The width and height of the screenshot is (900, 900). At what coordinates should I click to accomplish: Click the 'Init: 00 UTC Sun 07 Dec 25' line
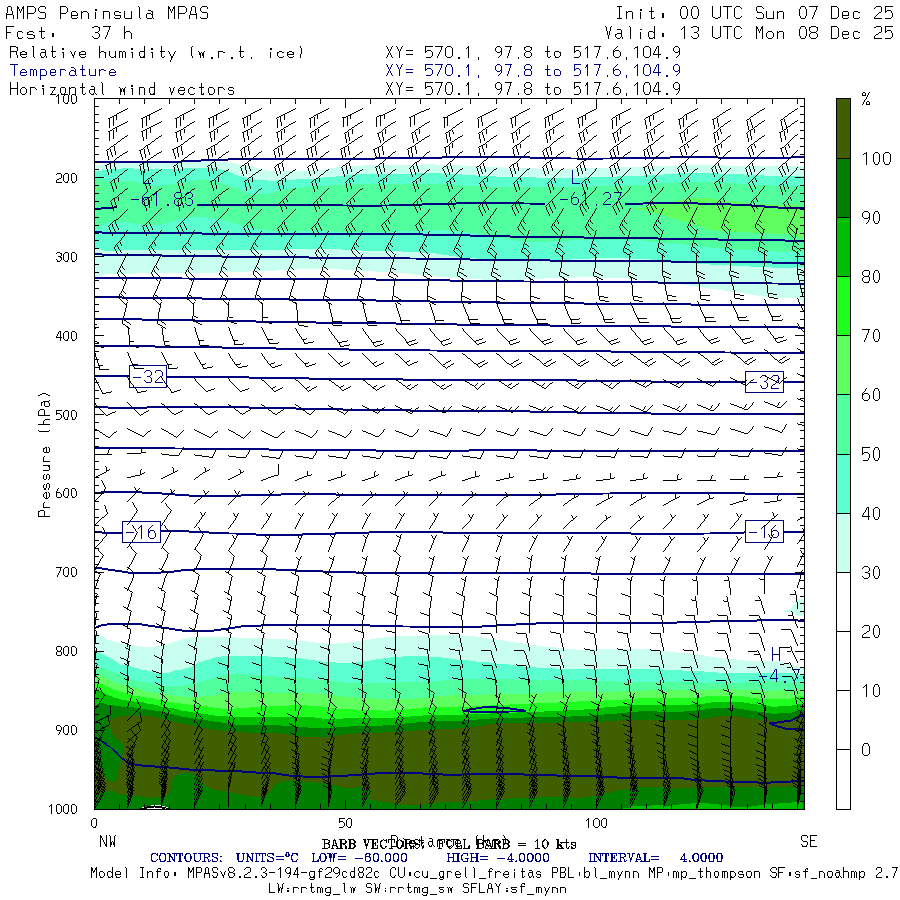click(754, 13)
